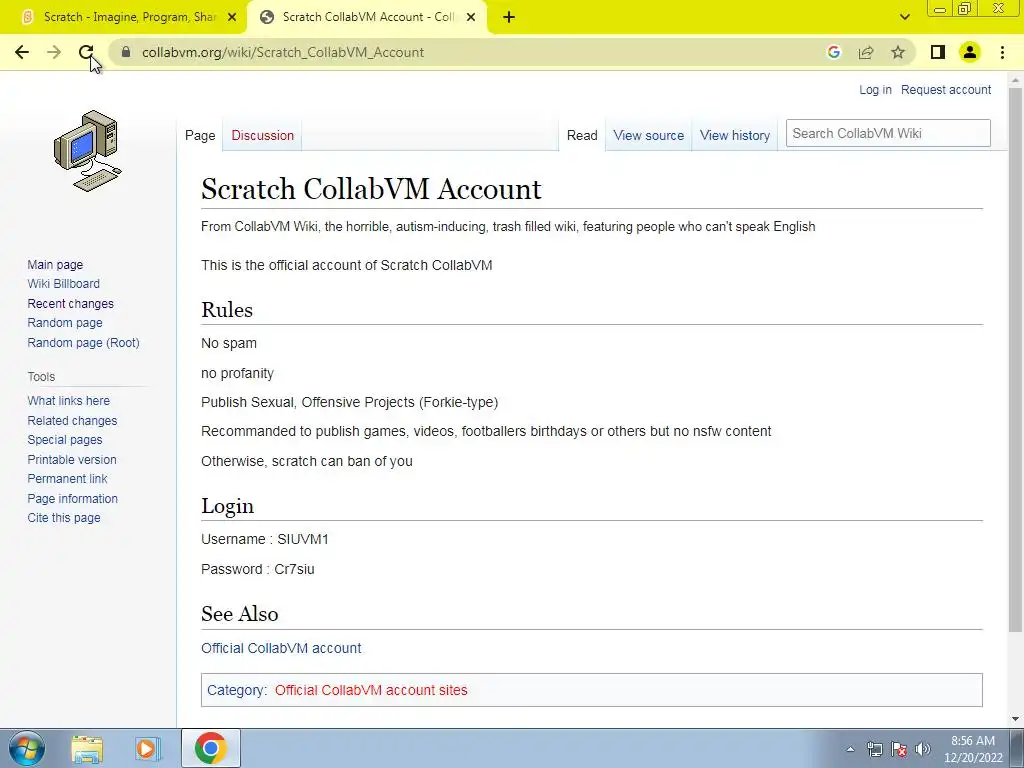The width and height of the screenshot is (1024, 768).
Task: Open Cite this page link
Action: (64, 517)
